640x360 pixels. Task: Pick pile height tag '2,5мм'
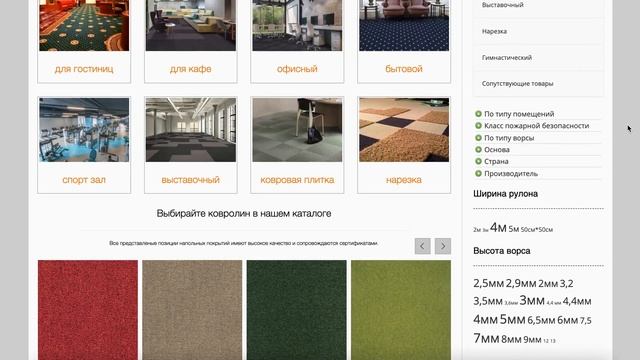[x=489, y=283]
